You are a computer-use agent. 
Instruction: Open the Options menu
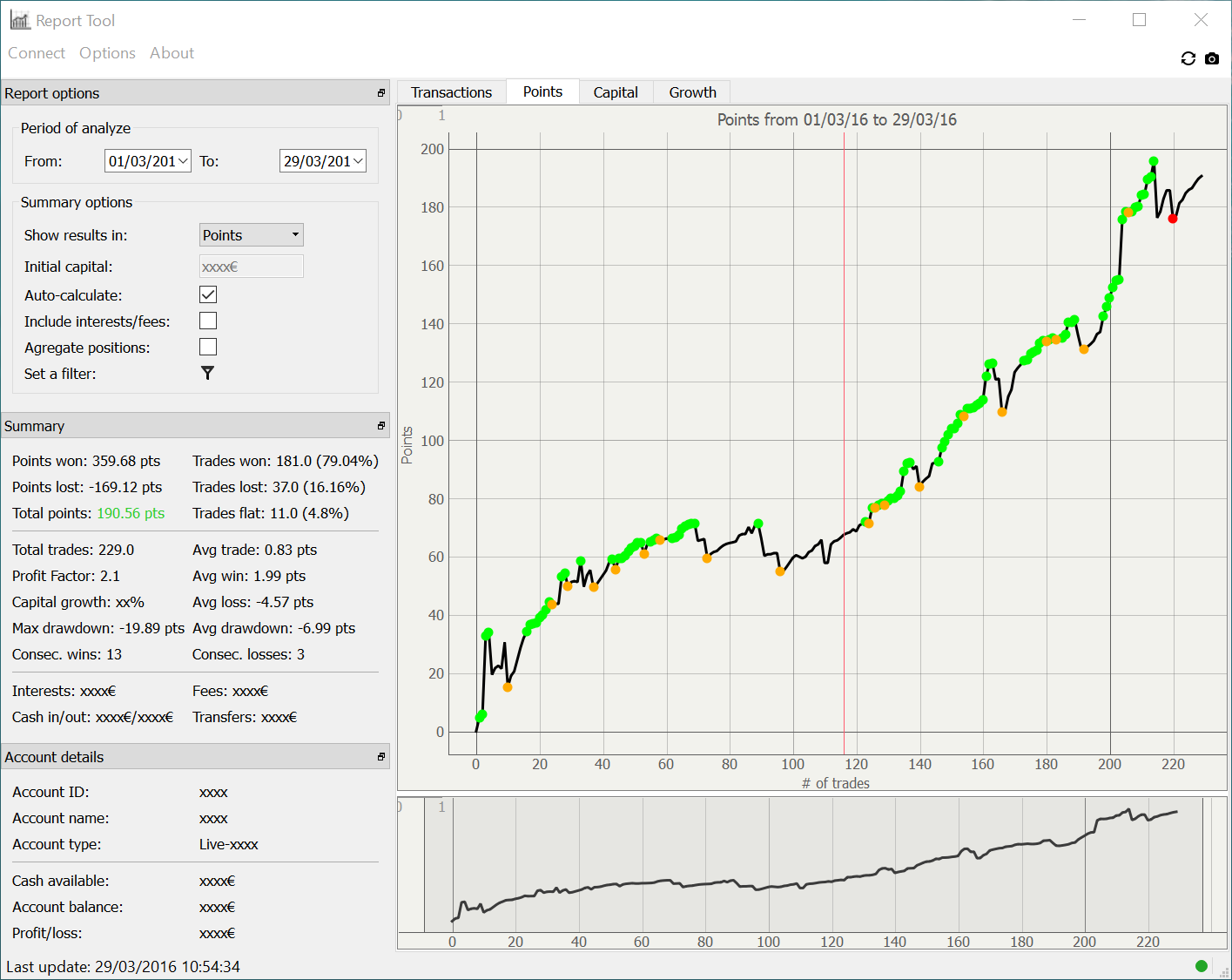coord(107,53)
